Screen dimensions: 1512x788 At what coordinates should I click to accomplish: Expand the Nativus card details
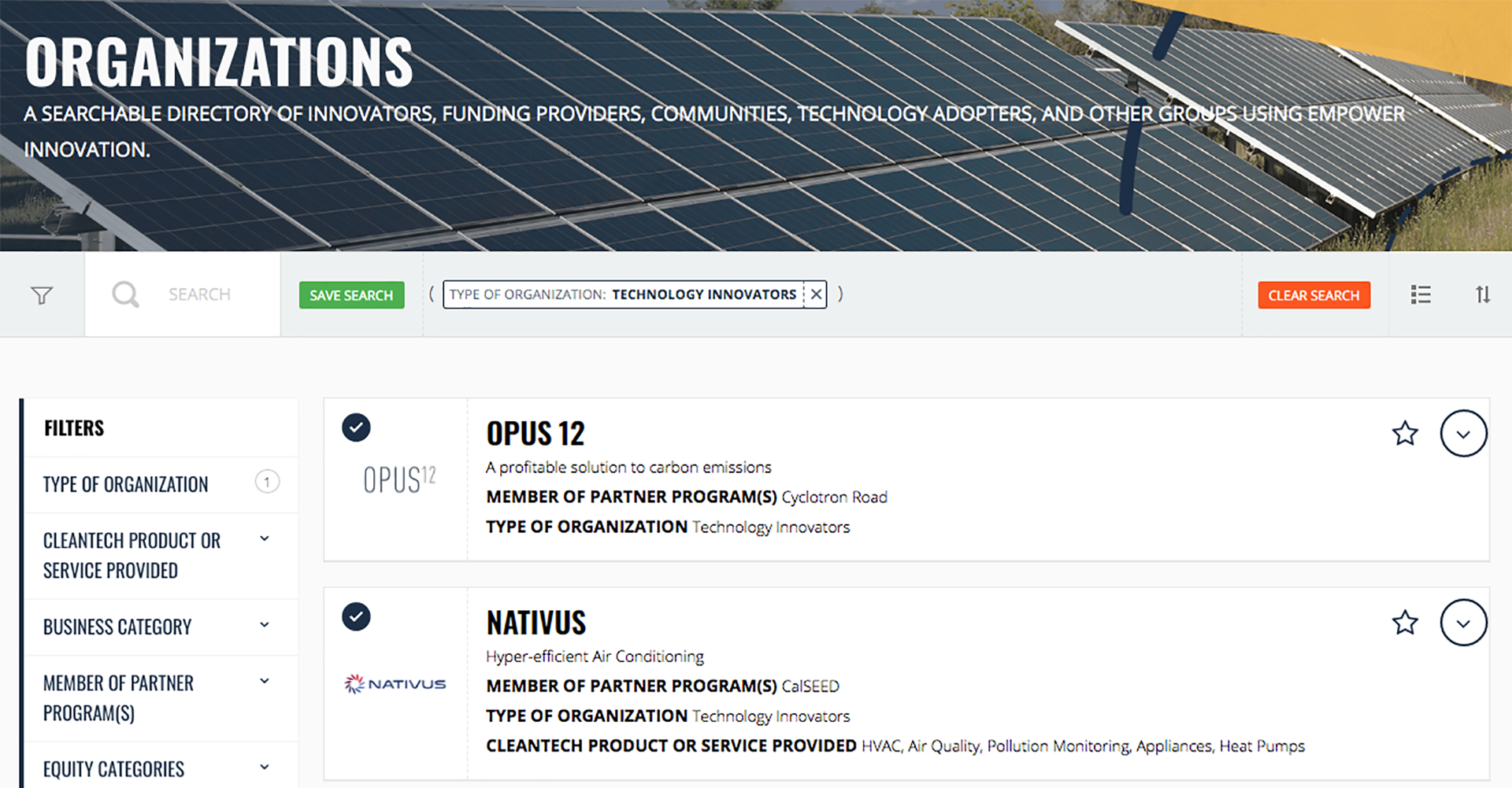point(1463,623)
